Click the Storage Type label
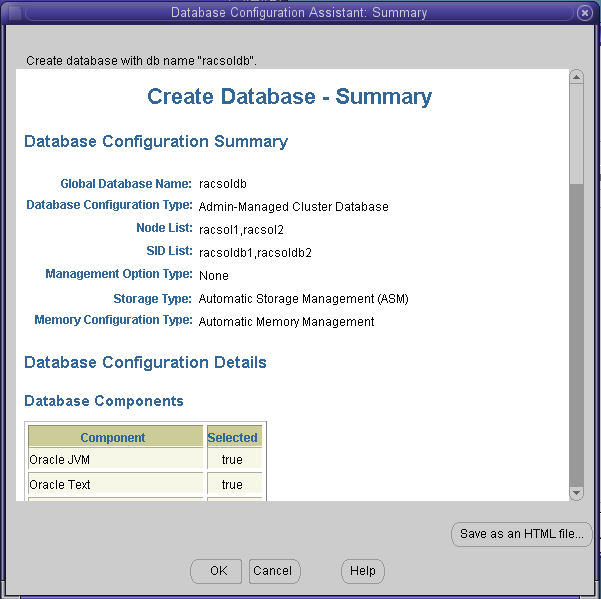601x599 pixels. tap(153, 299)
